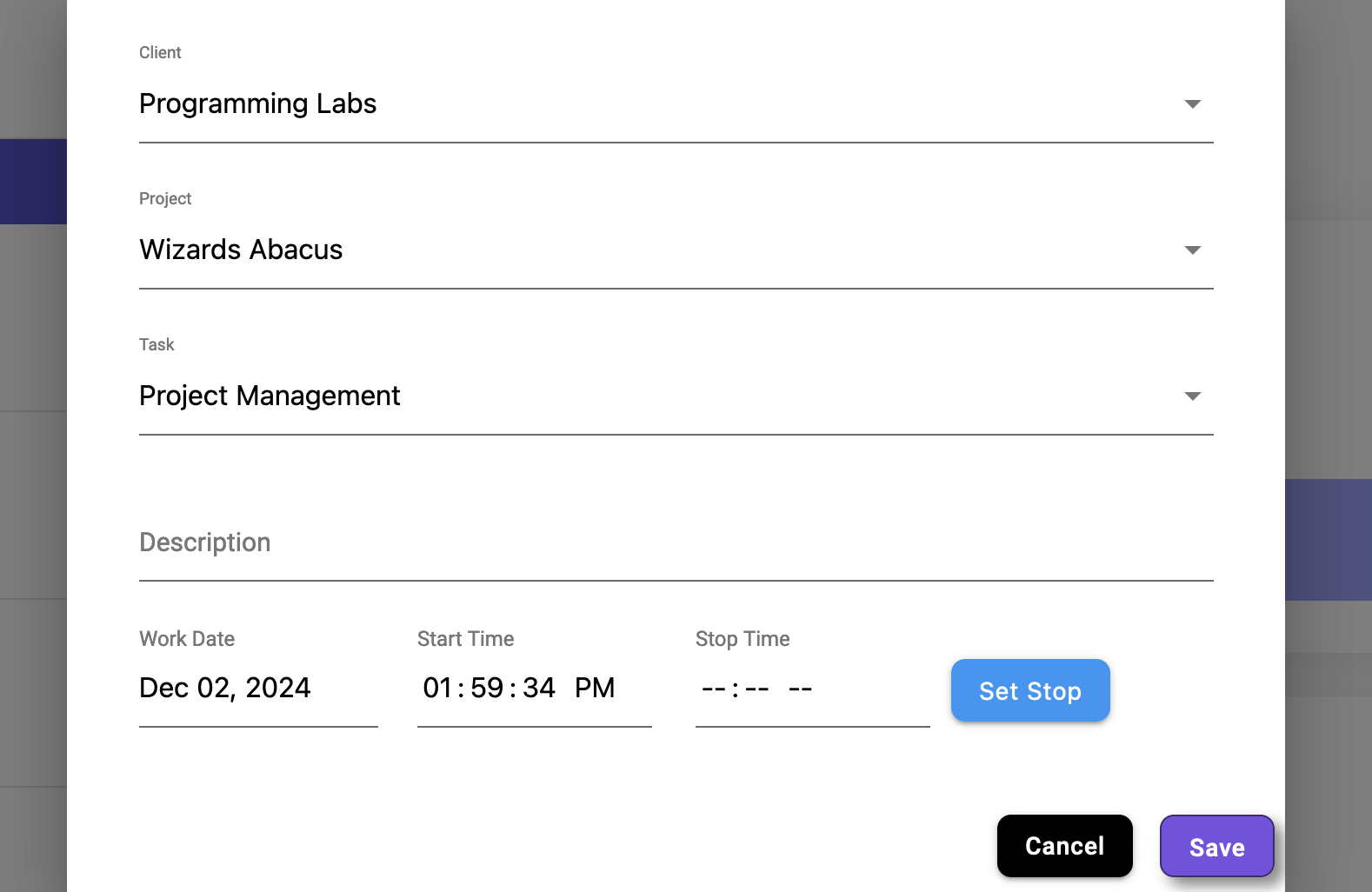Click the 'Wizards Abacus' project value
This screenshot has width=1372, height=892.
[x=241, y=250]
